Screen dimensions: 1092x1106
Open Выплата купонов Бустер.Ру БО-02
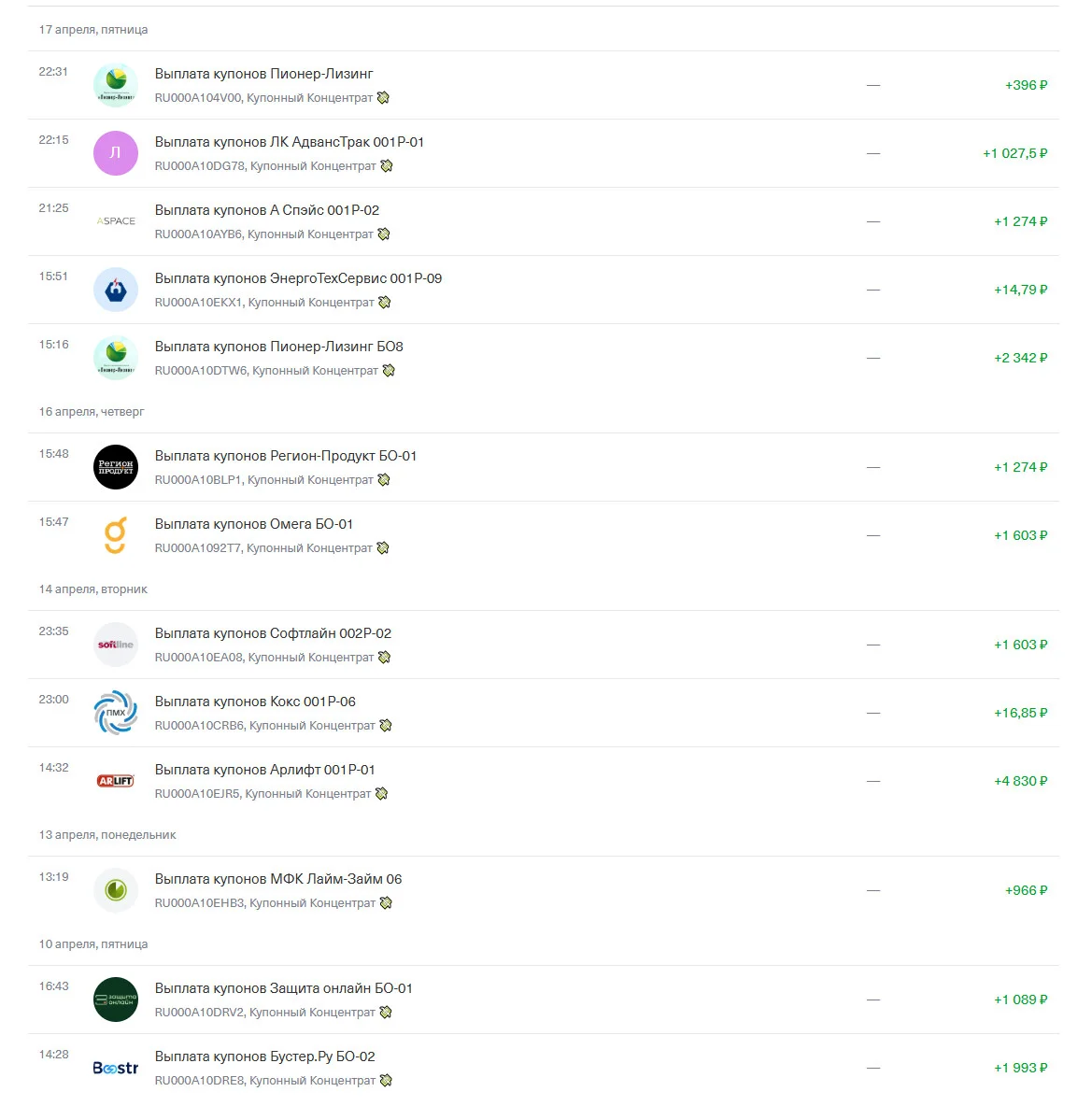click(543, 1068)
